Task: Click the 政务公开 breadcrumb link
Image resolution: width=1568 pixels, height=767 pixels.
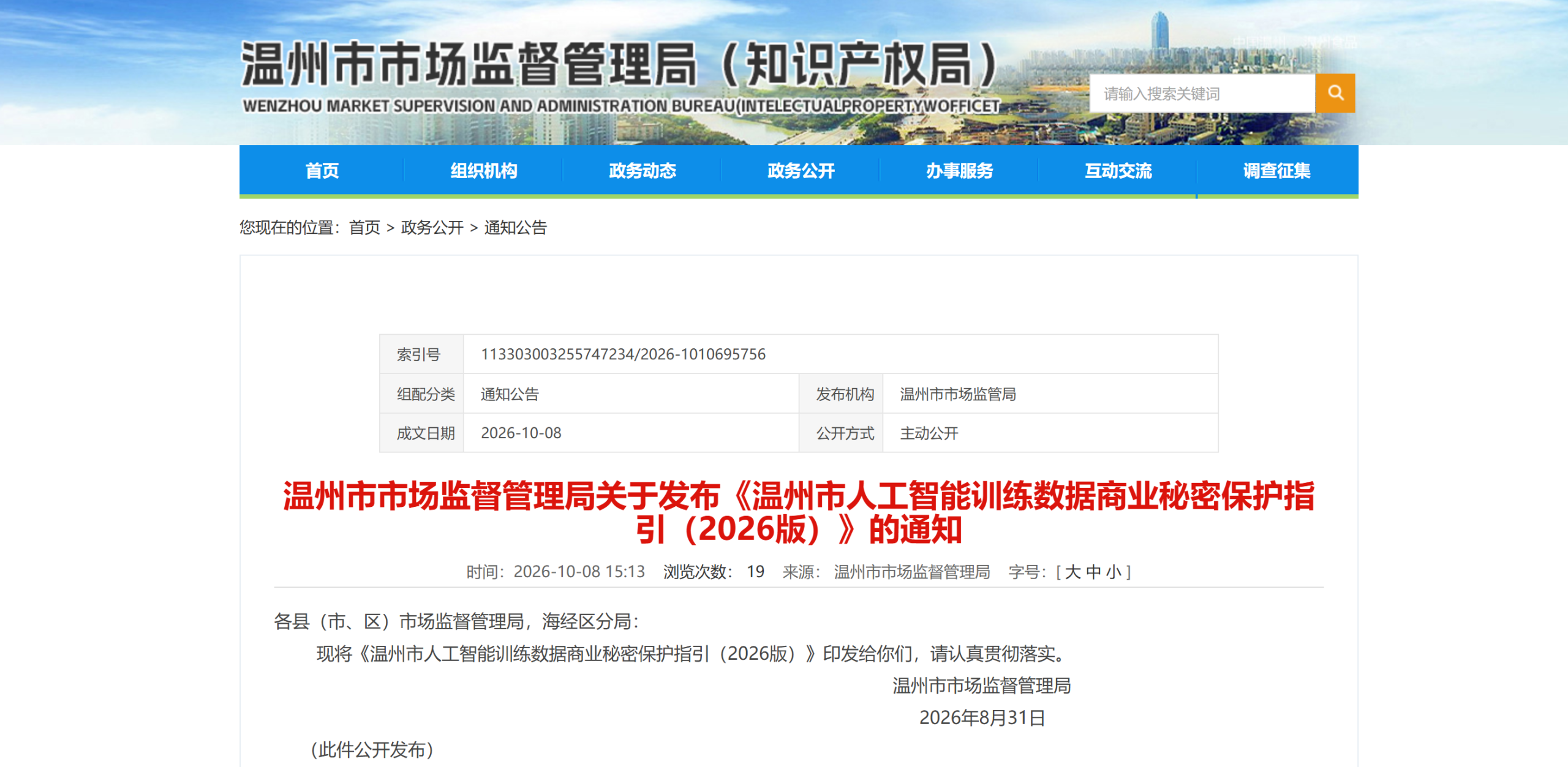Action: coord(432,228)
